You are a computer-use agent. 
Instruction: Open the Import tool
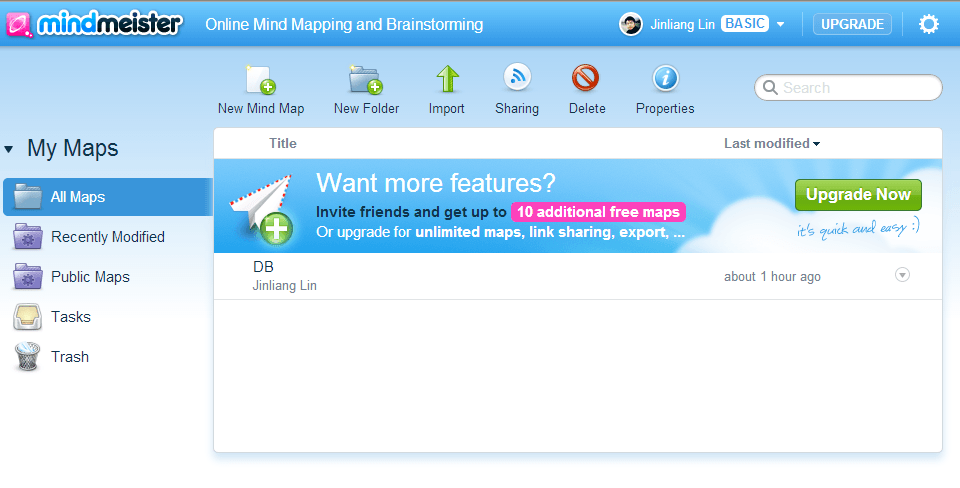coord(447,90)
